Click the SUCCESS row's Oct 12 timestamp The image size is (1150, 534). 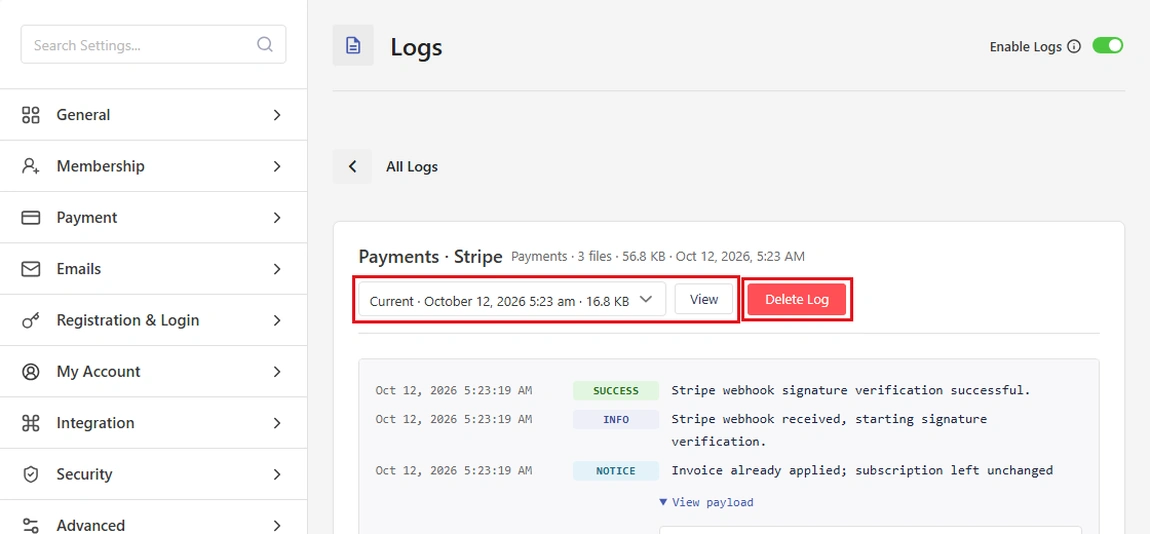454,390
